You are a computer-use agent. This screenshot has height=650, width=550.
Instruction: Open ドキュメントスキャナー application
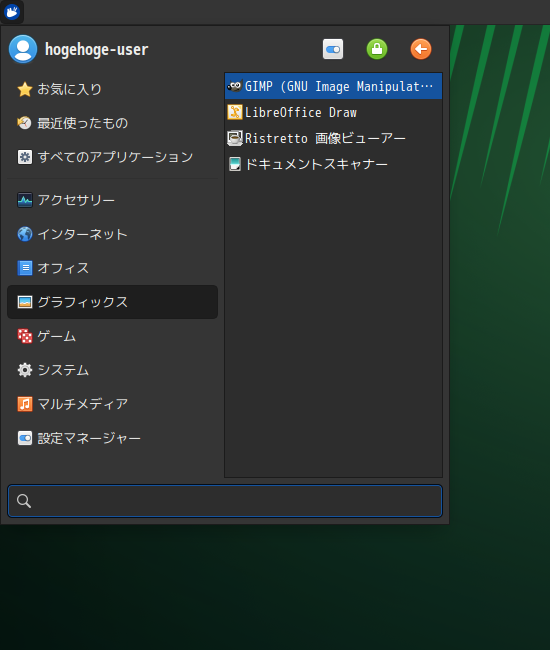[x=333, y=164]
